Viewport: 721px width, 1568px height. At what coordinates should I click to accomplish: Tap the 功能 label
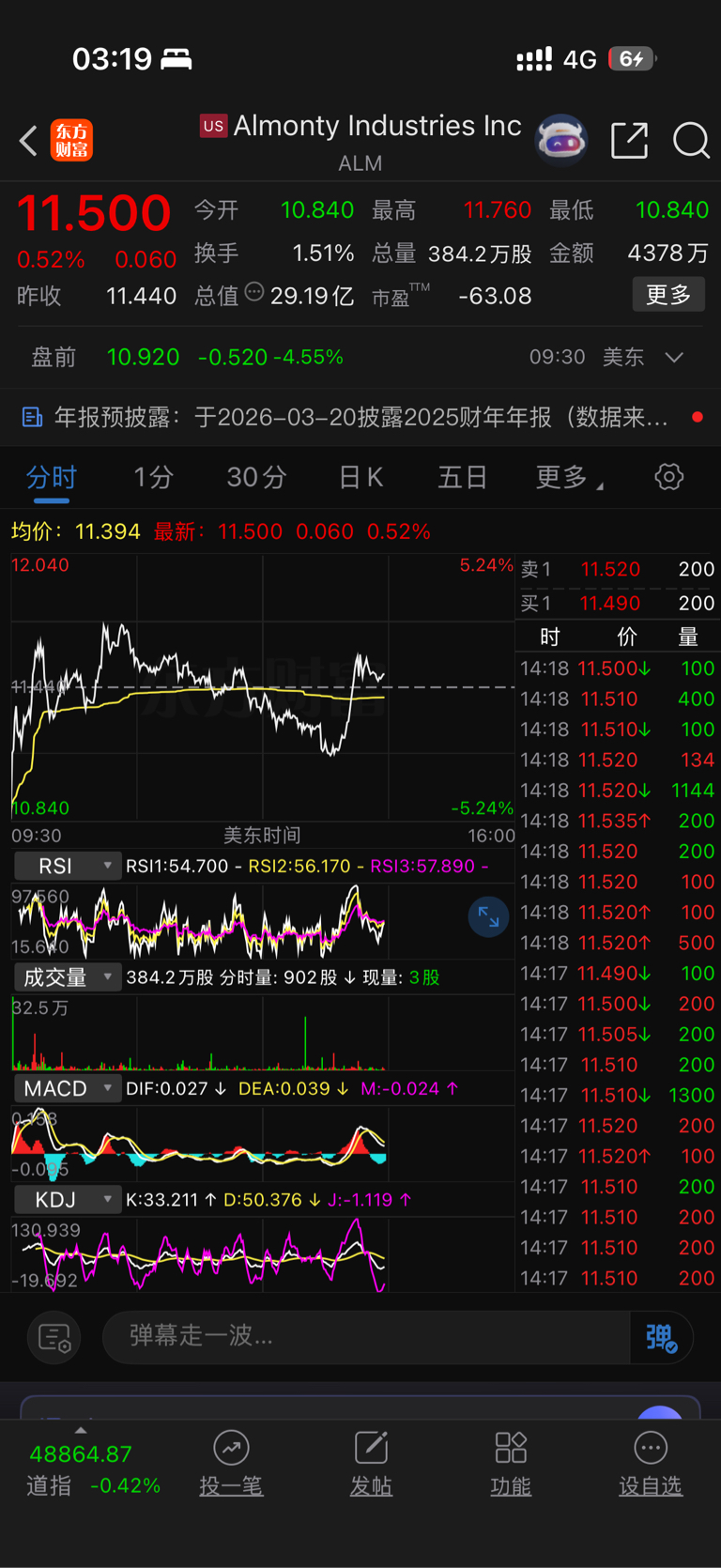pyautogui.click(x=511, y=1486)
